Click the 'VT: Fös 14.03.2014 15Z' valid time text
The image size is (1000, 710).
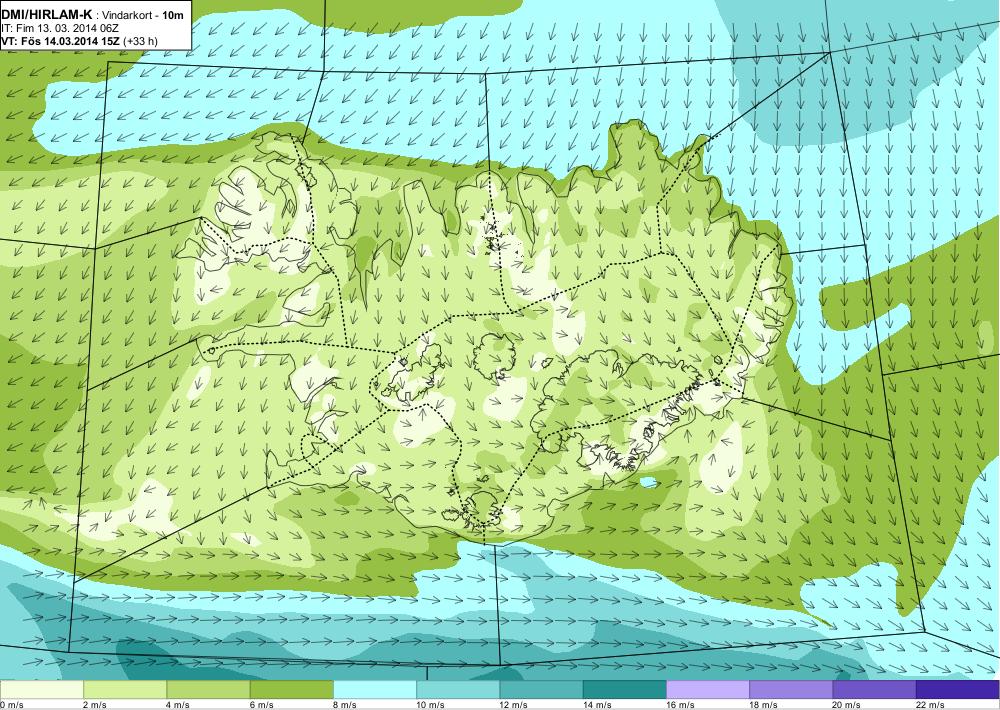coord(61,41)
